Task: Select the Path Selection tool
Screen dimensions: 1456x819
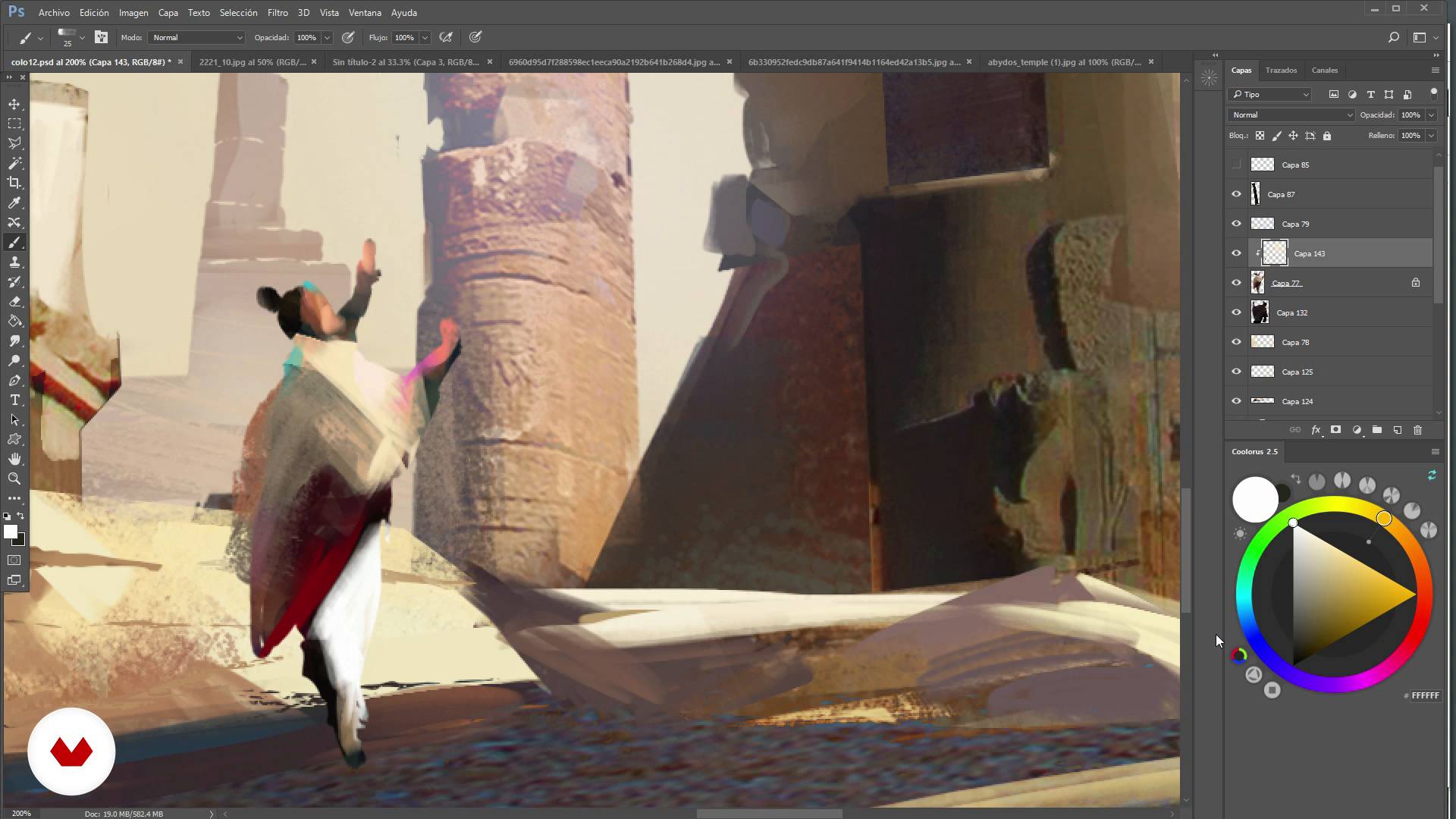Action: pyautogui.click(x=14, y=420)
